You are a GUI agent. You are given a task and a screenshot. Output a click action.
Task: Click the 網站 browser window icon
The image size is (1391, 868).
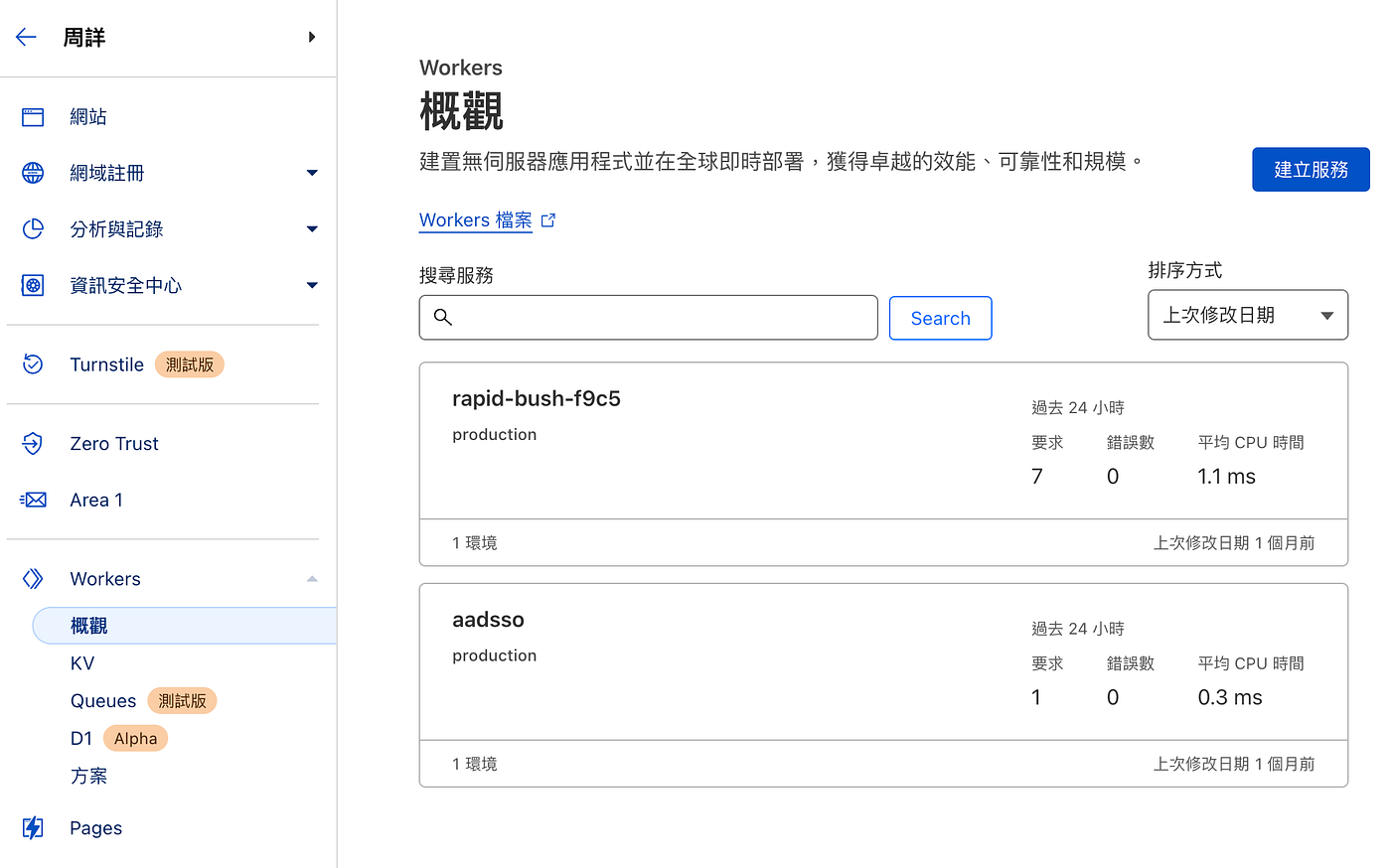pyautogui.click(x=33, y=117)
